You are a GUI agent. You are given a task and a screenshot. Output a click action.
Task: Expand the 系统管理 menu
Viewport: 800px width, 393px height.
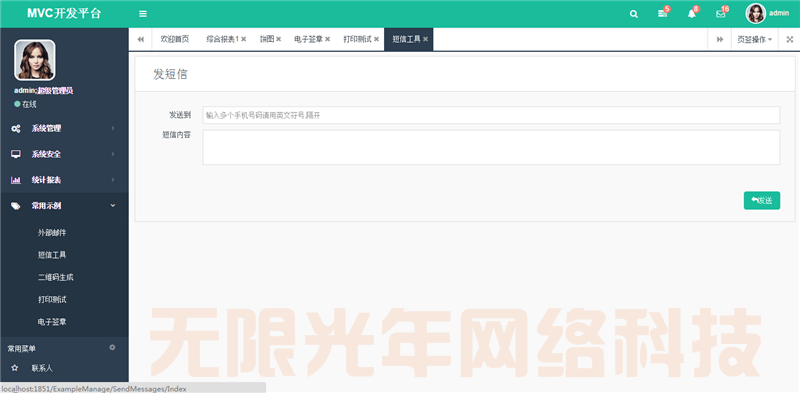(x=64, y=129)
